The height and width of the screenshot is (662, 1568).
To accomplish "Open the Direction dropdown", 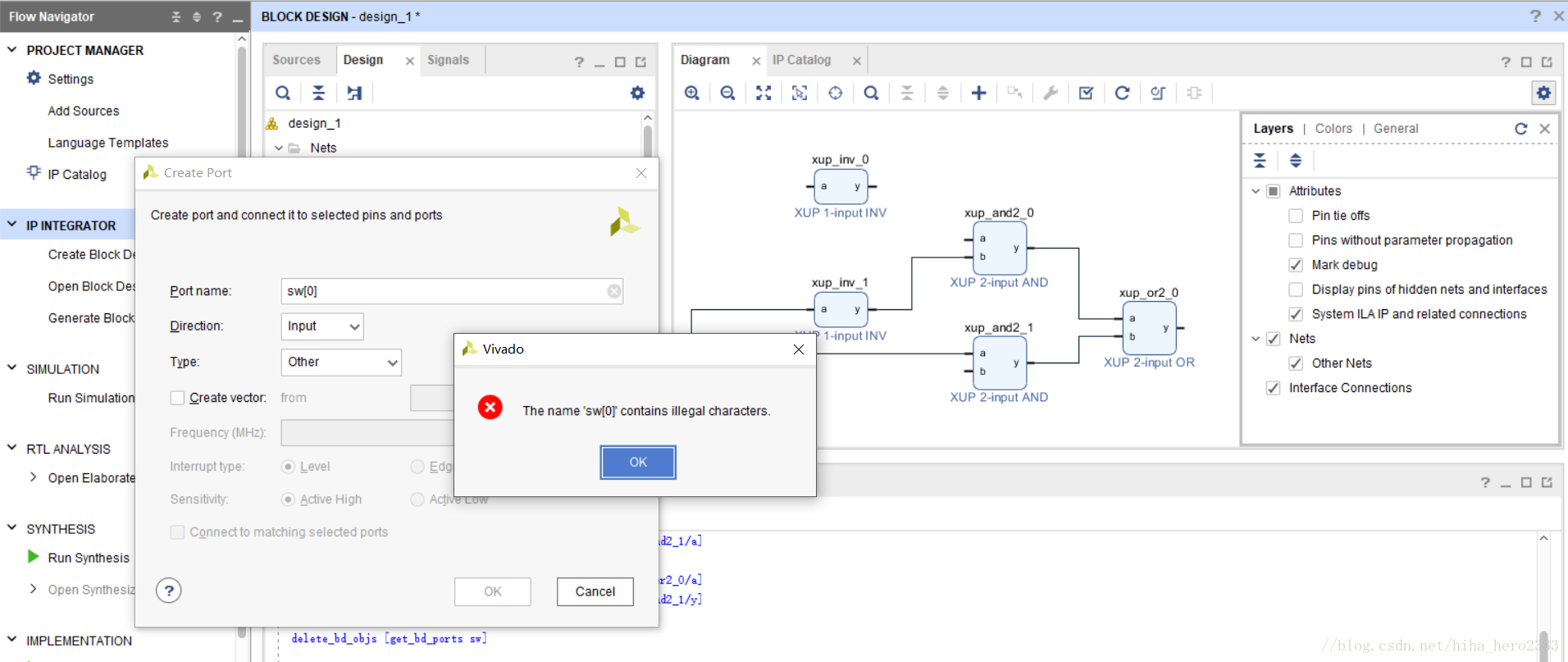I will tap(322, 326).
